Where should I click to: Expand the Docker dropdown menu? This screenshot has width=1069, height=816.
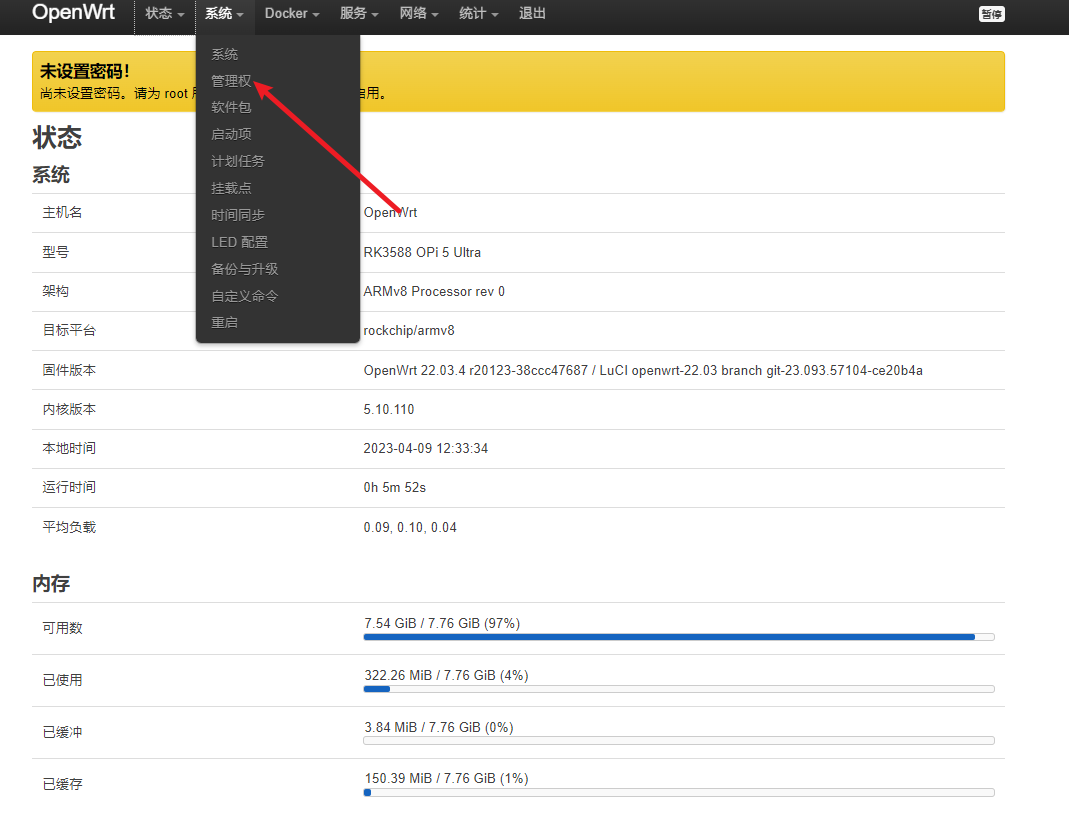pyautogui.click(x=292, y=14)
